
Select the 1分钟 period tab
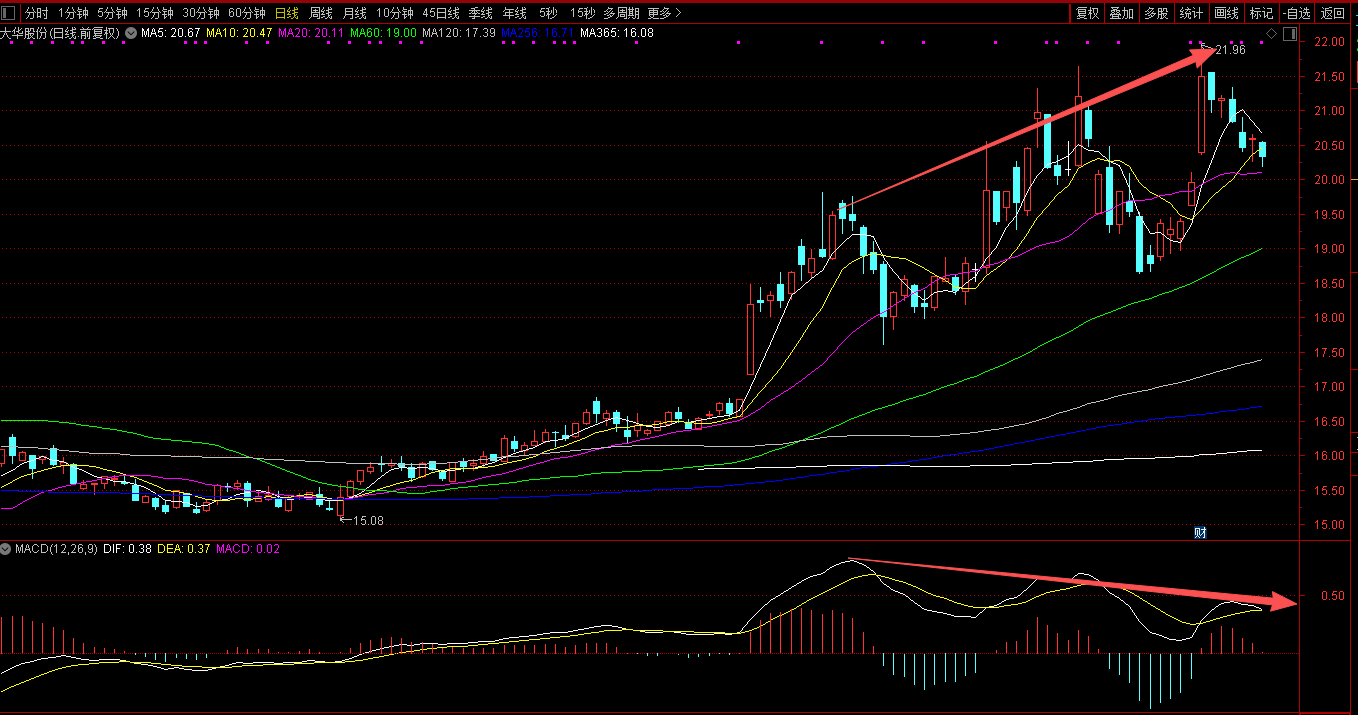(73, 13)
